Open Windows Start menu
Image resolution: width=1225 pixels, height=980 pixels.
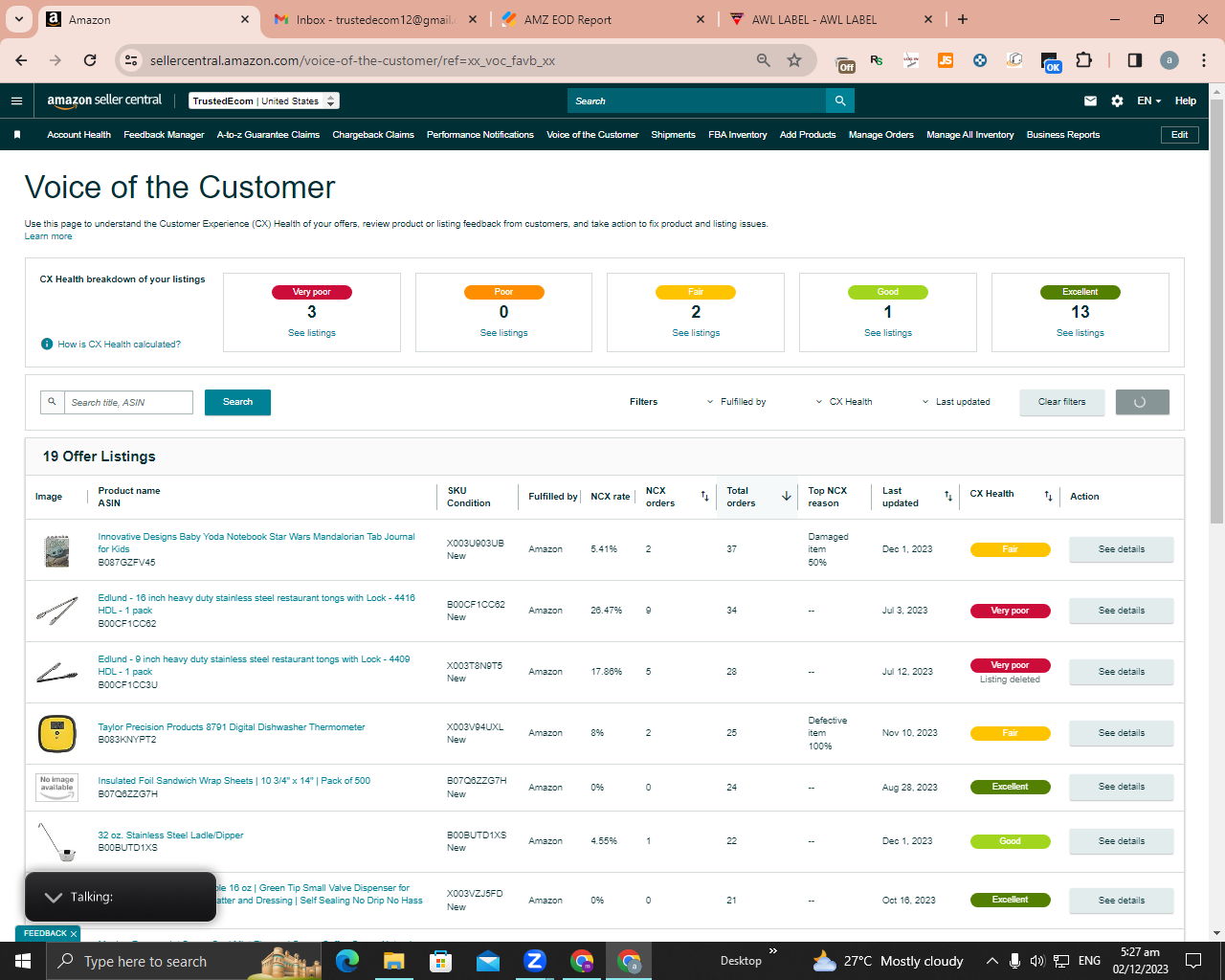click(23, 961)
